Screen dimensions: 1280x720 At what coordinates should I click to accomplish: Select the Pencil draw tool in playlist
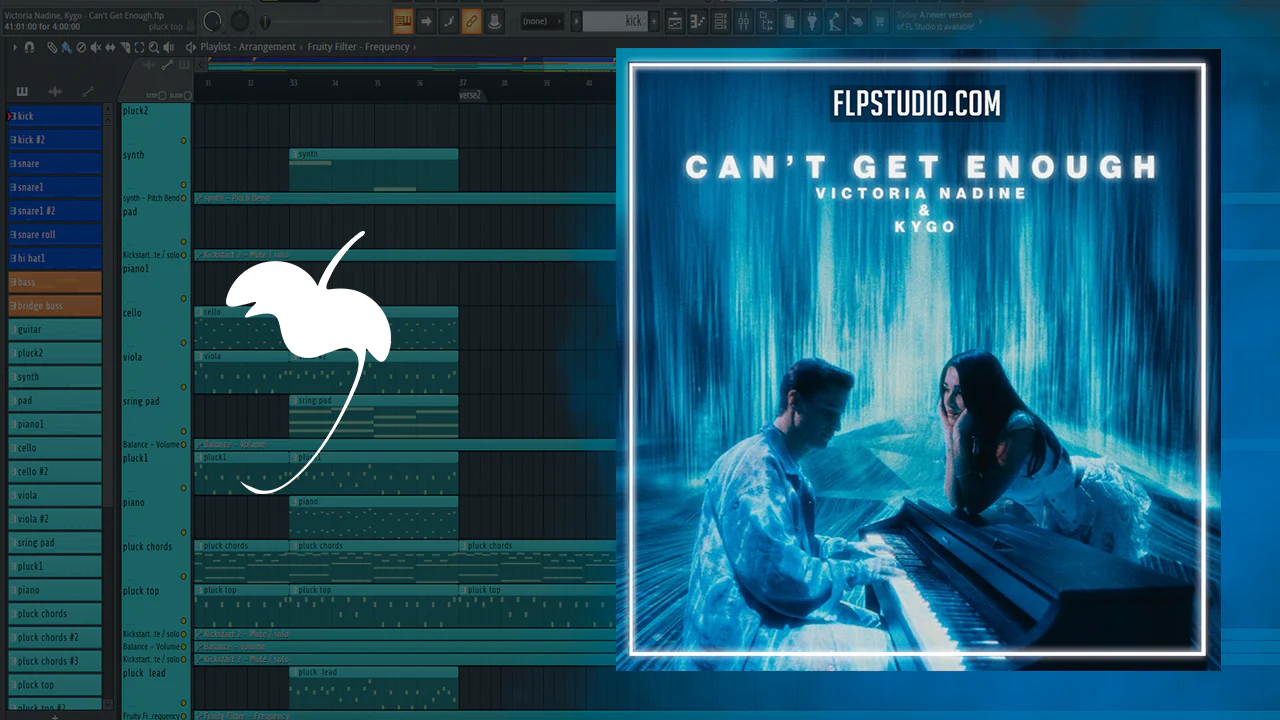pyautogui.click(x=52, y=47)
